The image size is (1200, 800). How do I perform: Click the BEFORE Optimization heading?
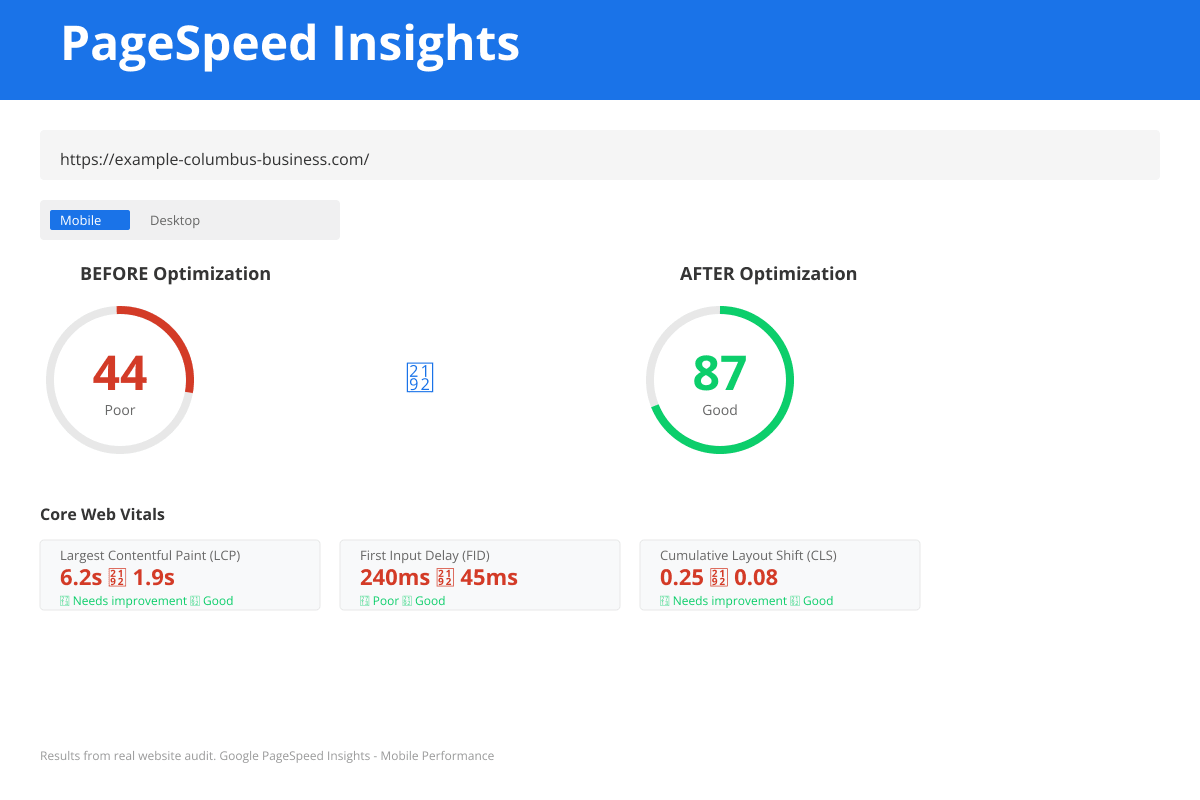click(175, 274)
